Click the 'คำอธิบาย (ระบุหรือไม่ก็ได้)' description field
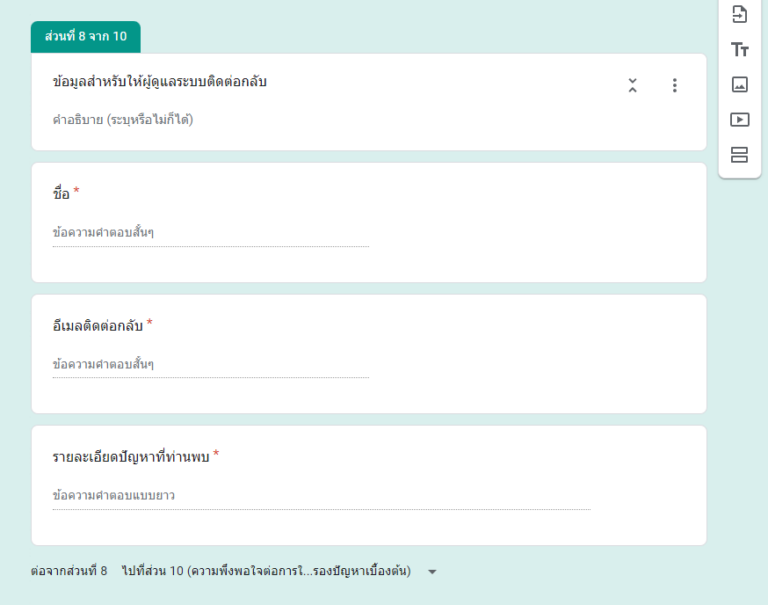The height and width of the screenshot is (605, 768). 123,120
